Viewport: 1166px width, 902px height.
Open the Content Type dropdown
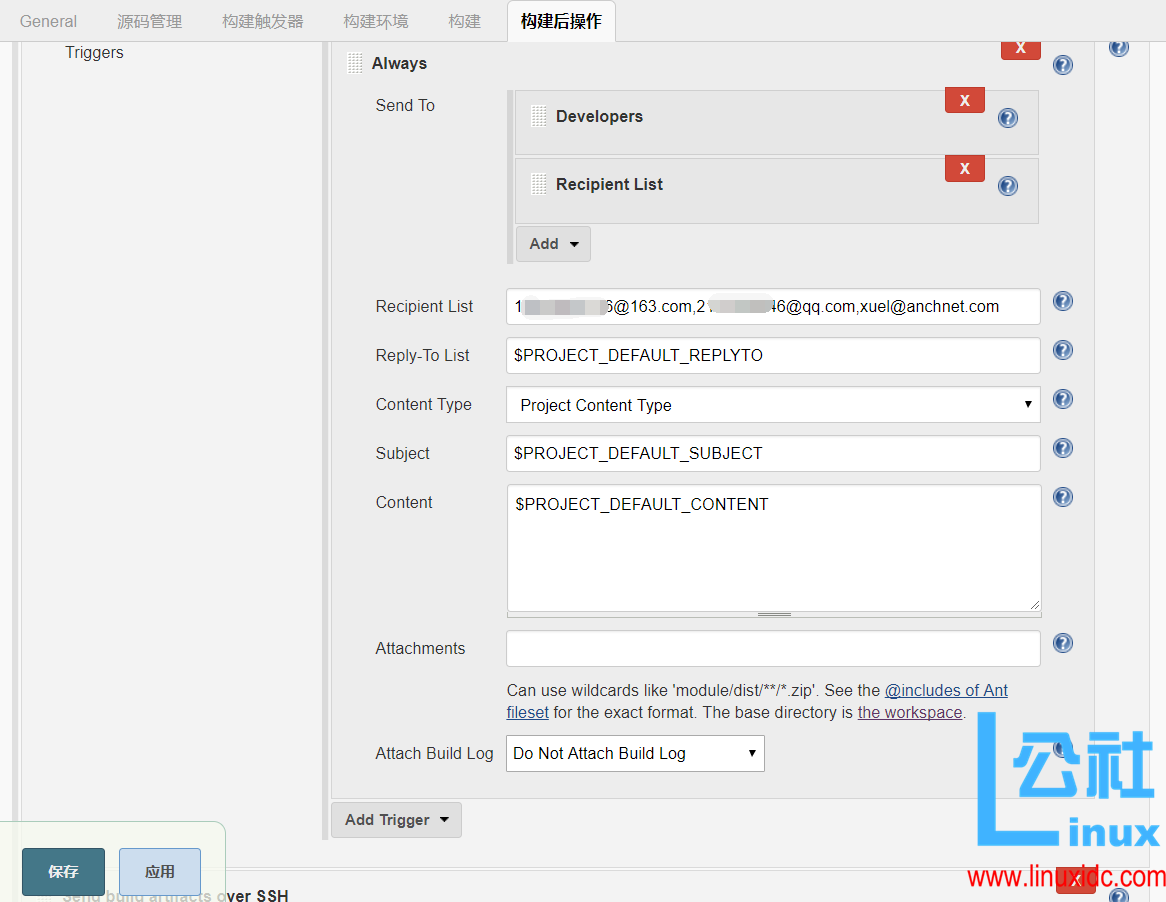coord(772,405)
